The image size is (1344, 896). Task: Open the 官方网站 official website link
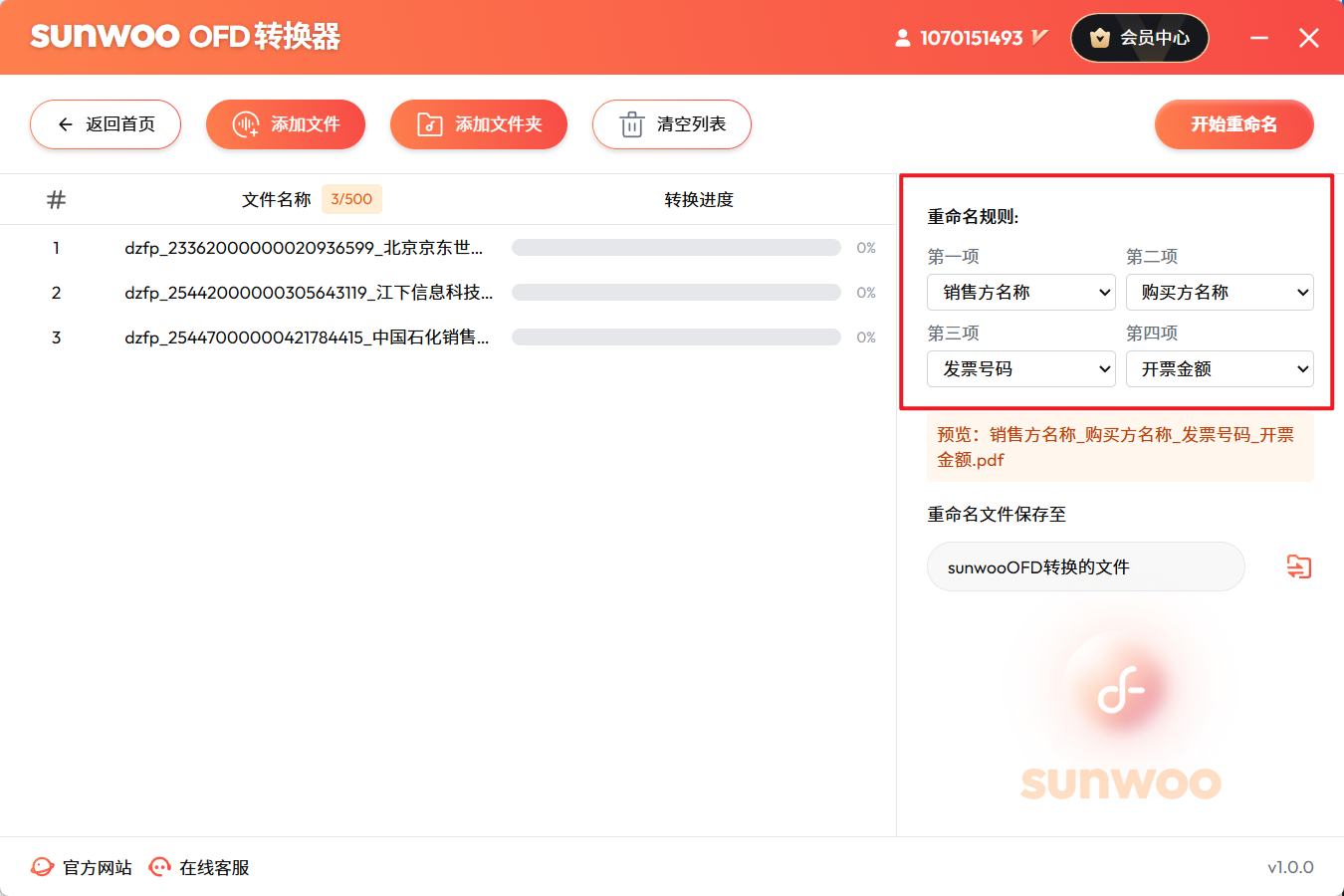pos(82,867)
